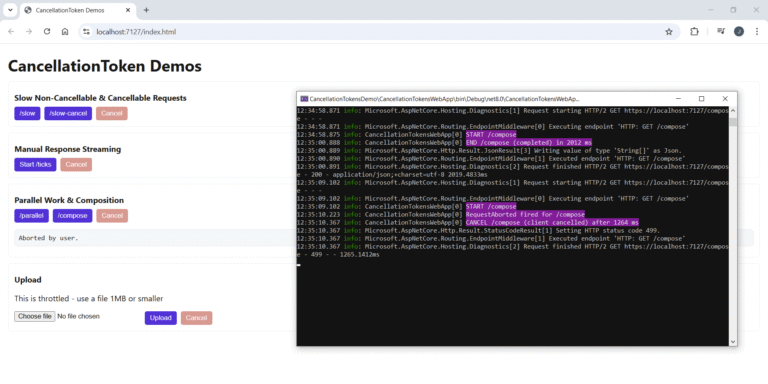Reload the page with the refresh icon
The width and height of the screenshot is (768, 384).
click(x=47, y=32)
